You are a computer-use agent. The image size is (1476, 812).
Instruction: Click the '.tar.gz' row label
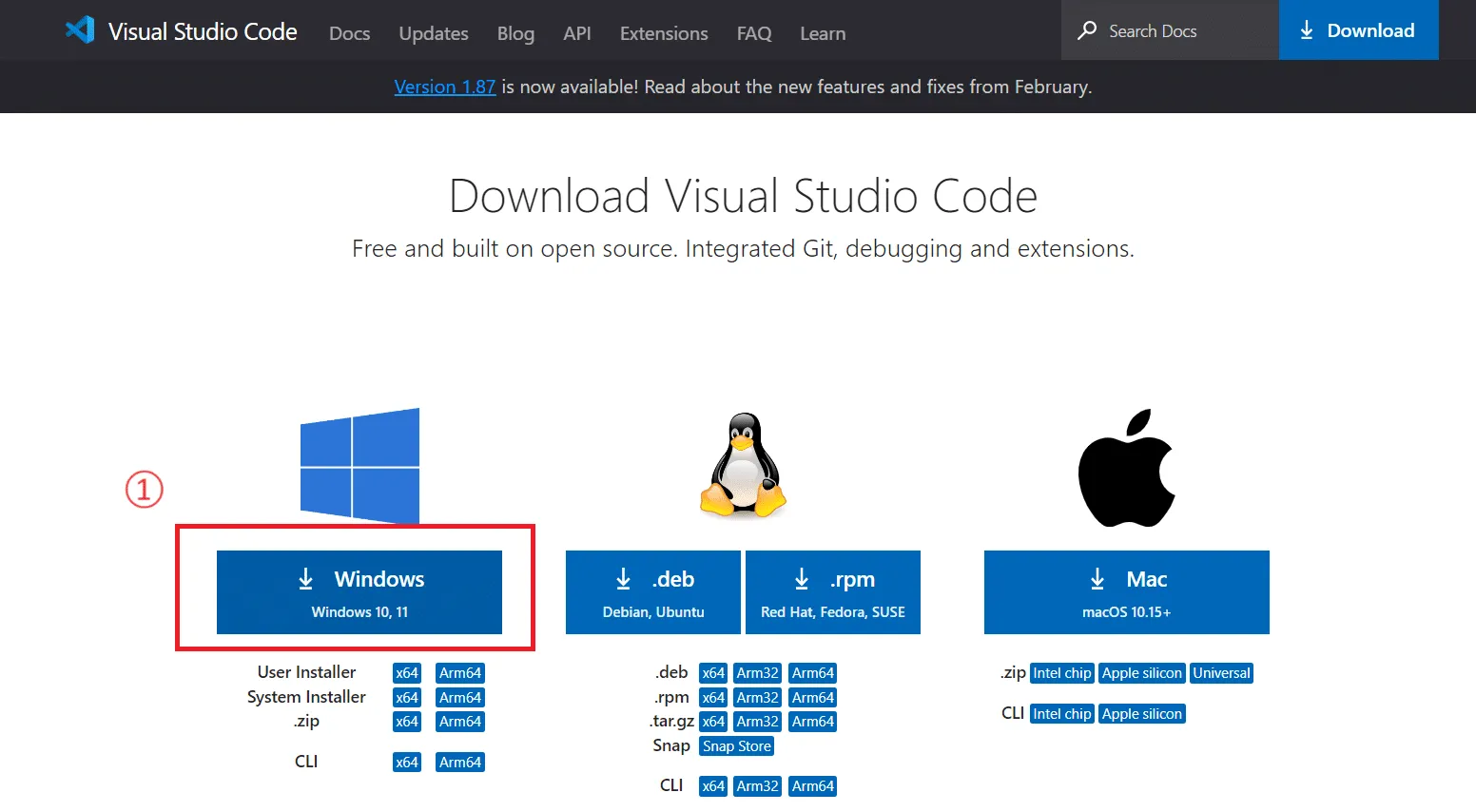[x=671, y=722]
